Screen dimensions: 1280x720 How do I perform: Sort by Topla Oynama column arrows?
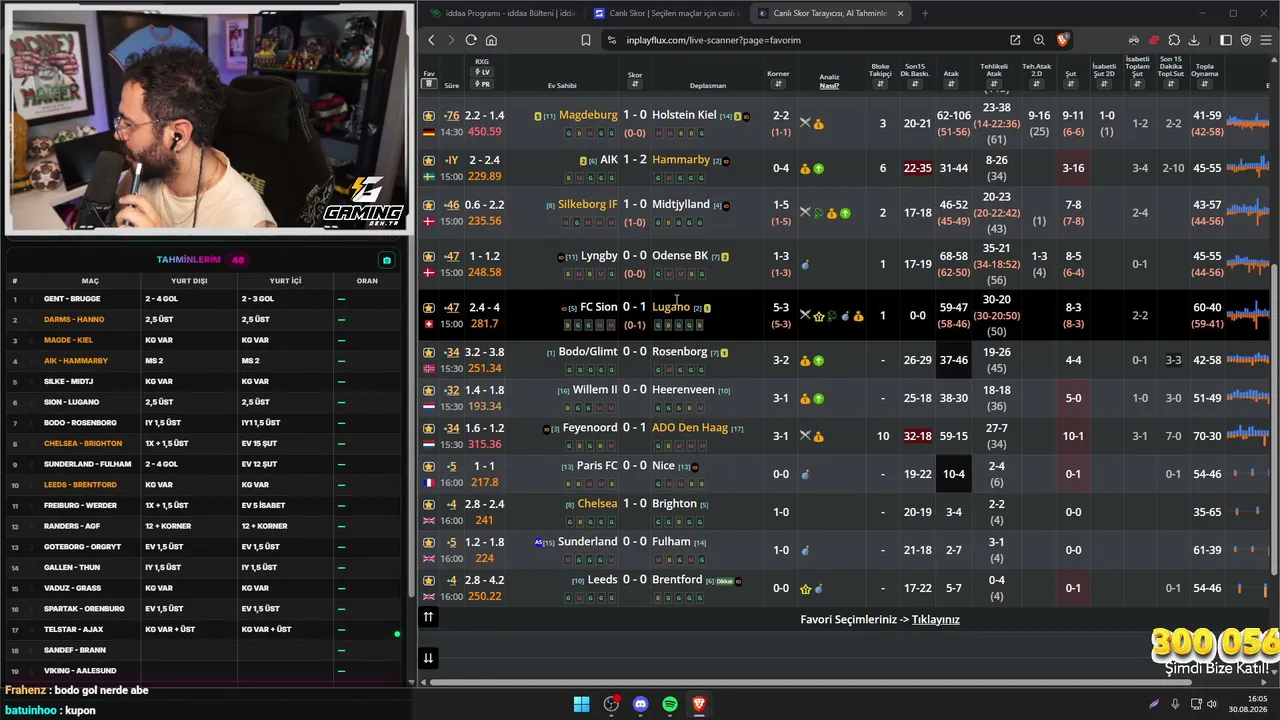click(x=1205, y=86)
